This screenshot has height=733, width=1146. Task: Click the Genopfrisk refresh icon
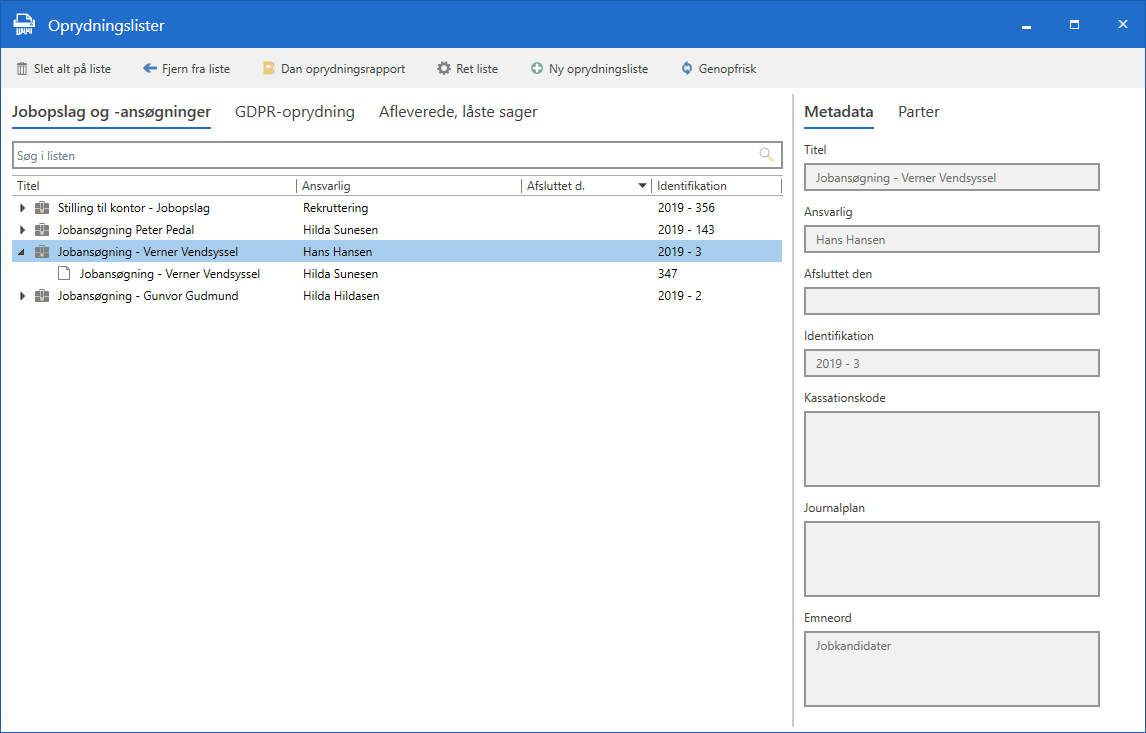point(687,69)
